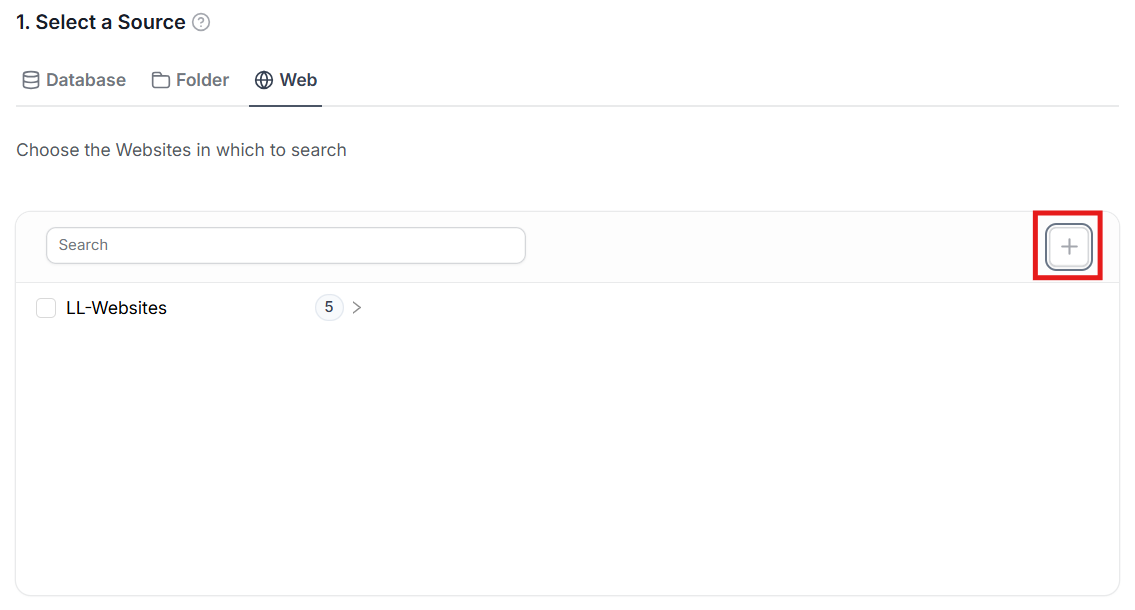
Task: Click the "Choose the Websites" instruction text
Action: [181, 150]
